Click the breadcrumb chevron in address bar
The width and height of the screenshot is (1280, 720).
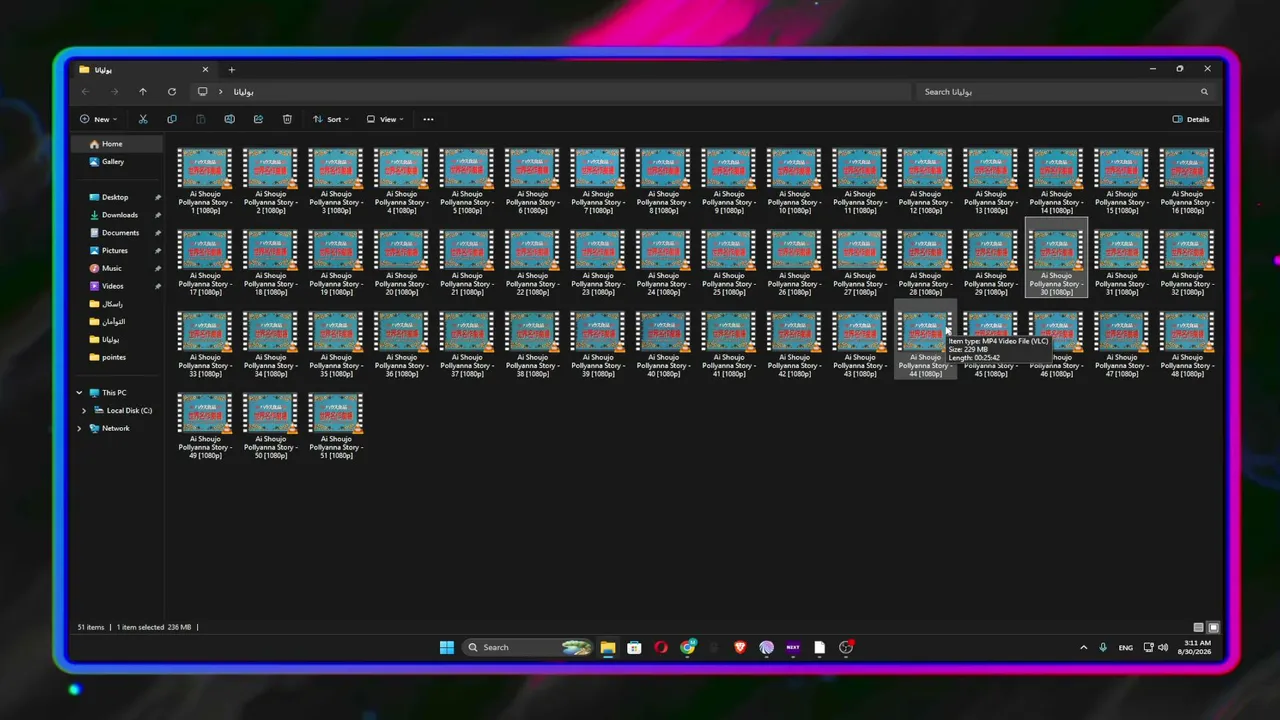coord(220,92)
